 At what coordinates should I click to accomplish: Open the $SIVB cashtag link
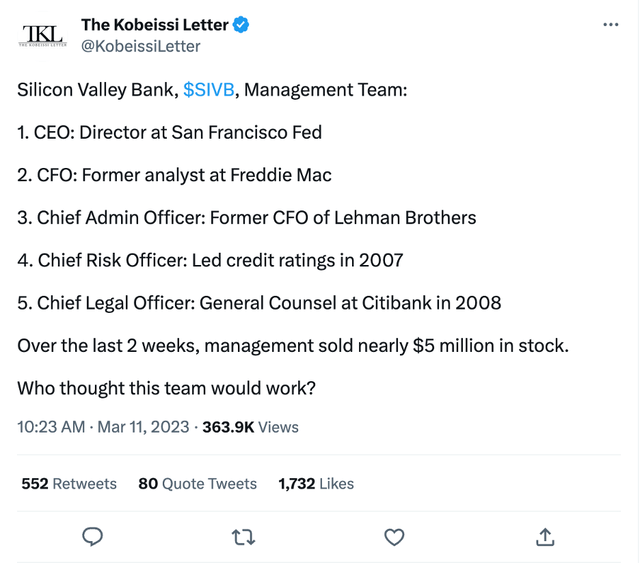tap(209, 89)
